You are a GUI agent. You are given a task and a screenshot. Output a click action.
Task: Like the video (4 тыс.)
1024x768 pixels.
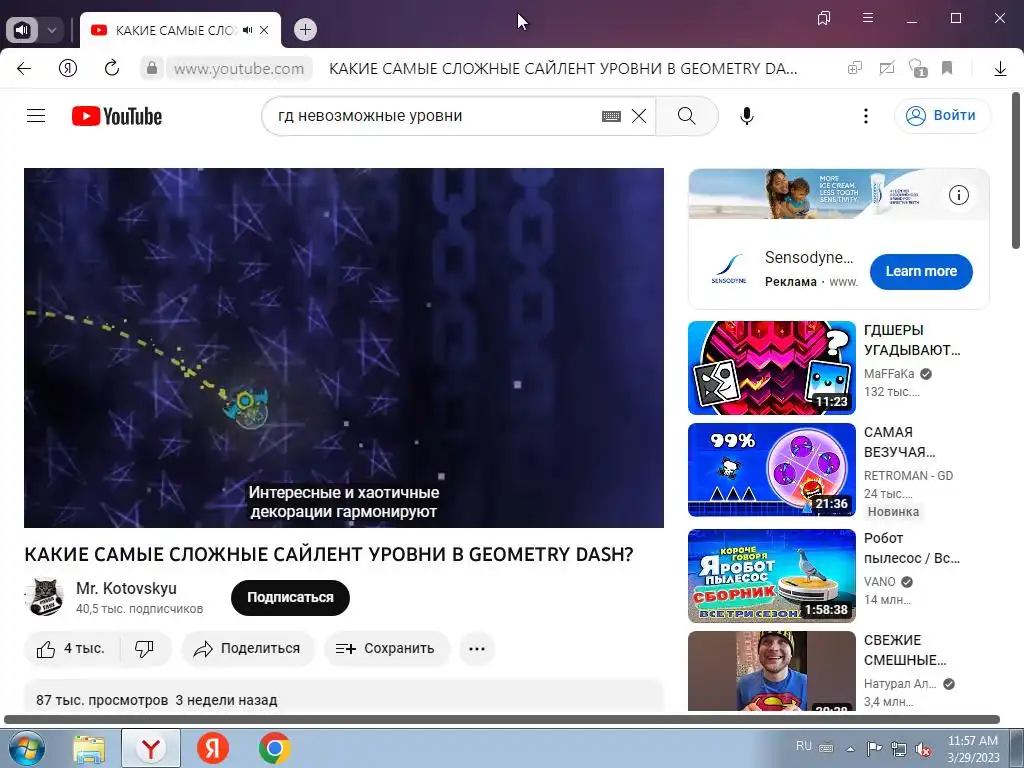[x=72, y=648]
